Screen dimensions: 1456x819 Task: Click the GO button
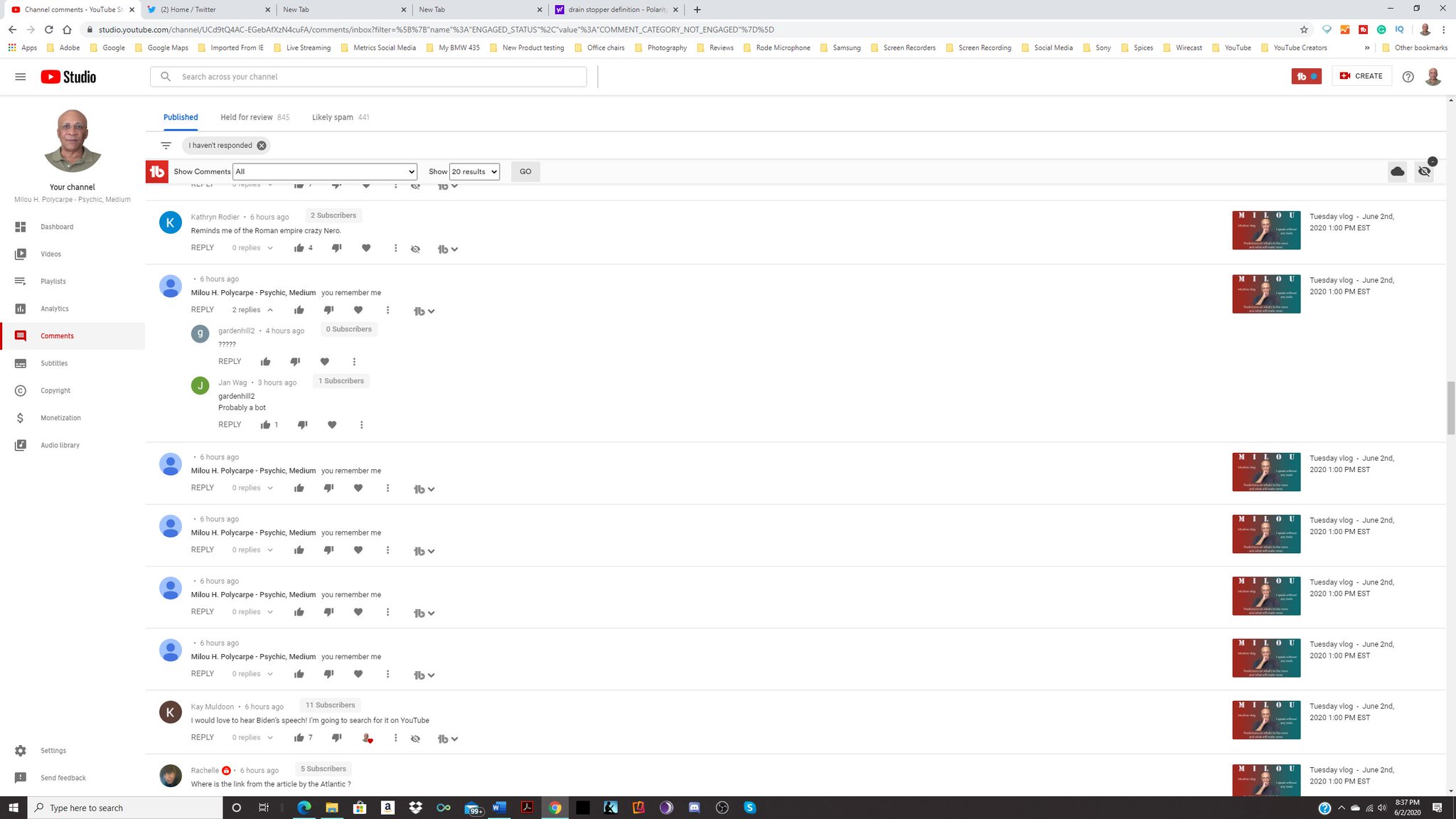pos(525,171)
